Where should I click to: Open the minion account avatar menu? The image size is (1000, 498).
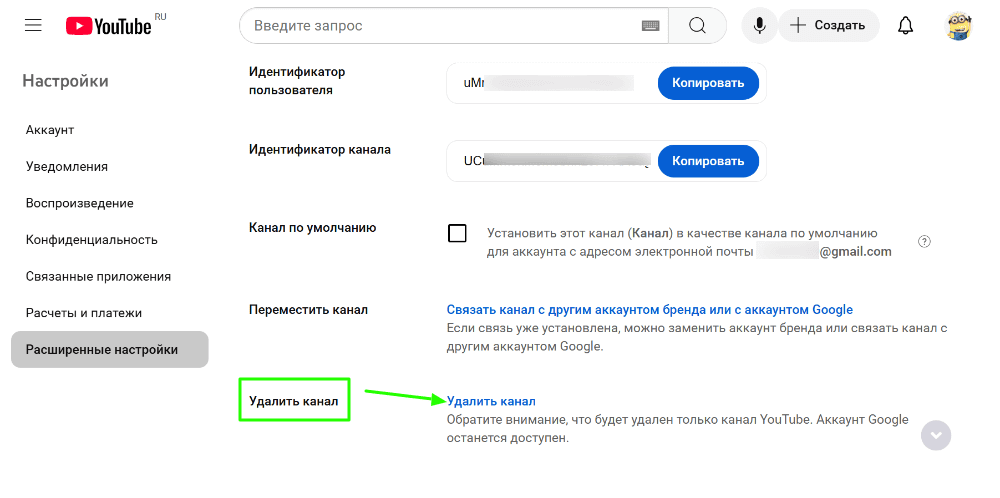click(959, 26)
